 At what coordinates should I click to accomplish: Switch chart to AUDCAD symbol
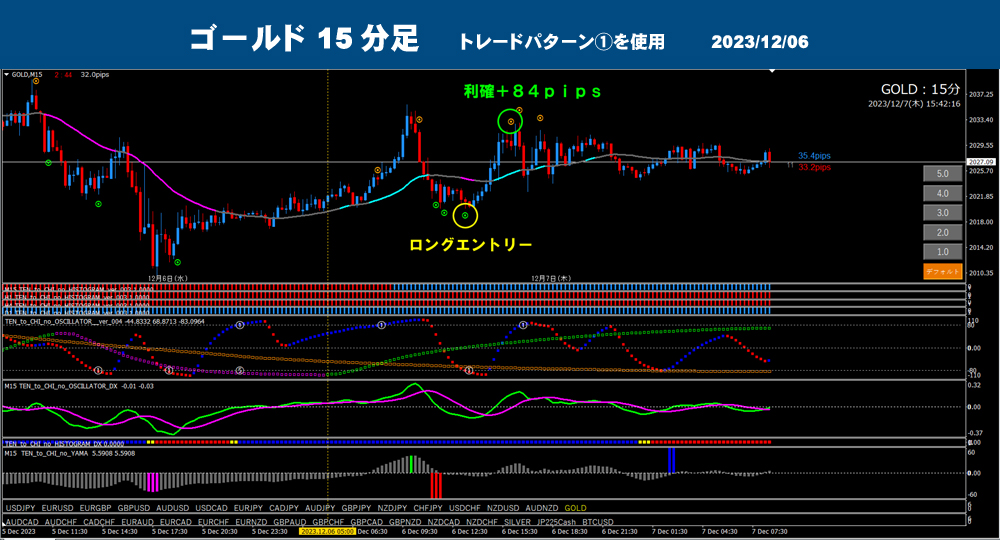[22, 522]
